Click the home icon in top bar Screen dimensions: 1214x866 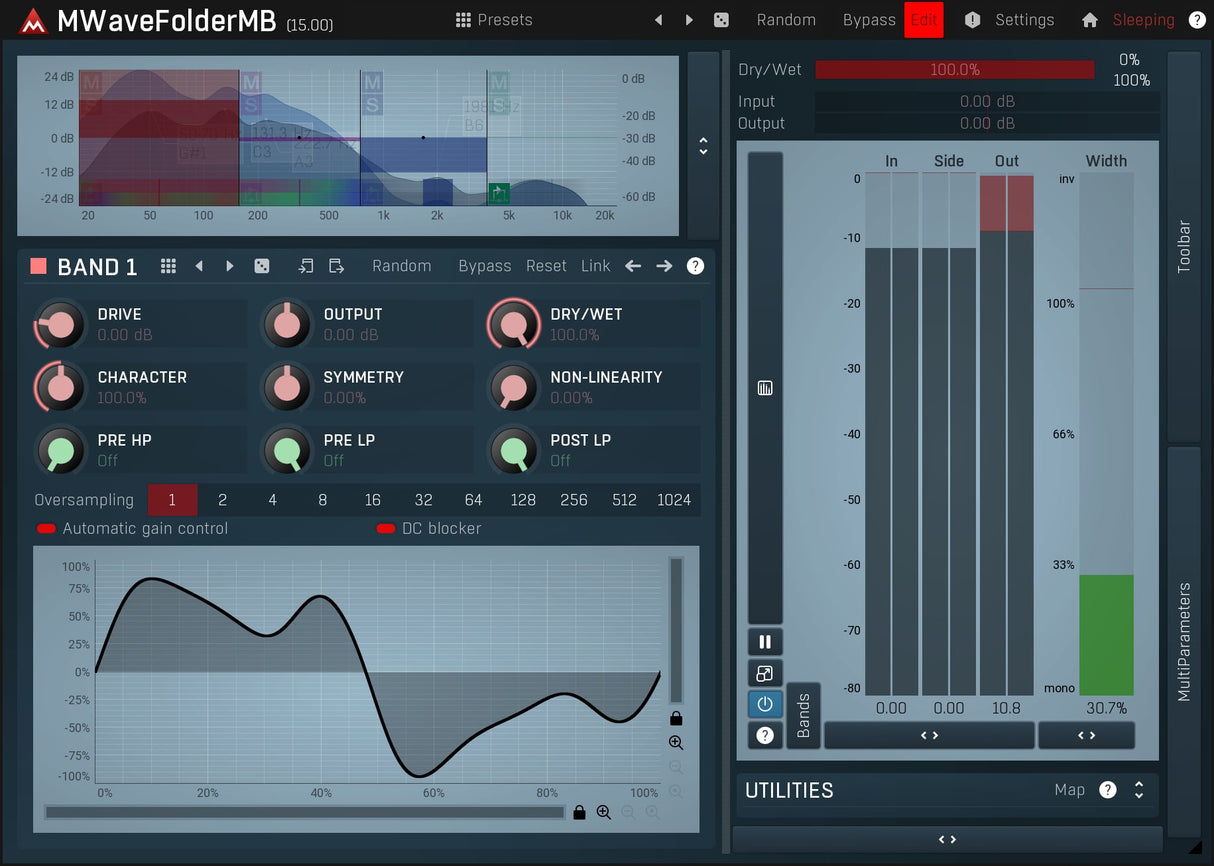1090,20
